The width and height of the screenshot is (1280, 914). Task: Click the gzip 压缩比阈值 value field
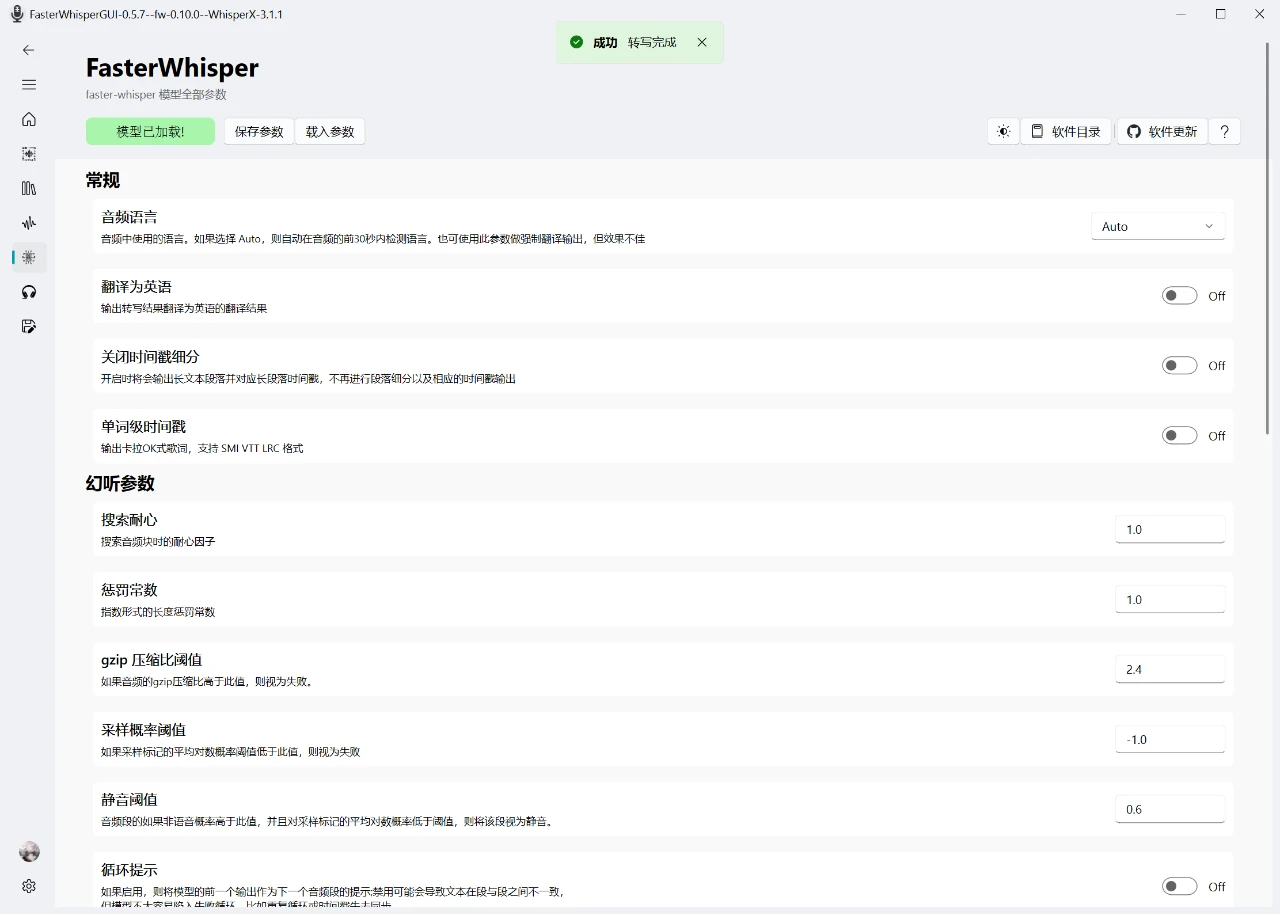click(x=1170, y=670)
